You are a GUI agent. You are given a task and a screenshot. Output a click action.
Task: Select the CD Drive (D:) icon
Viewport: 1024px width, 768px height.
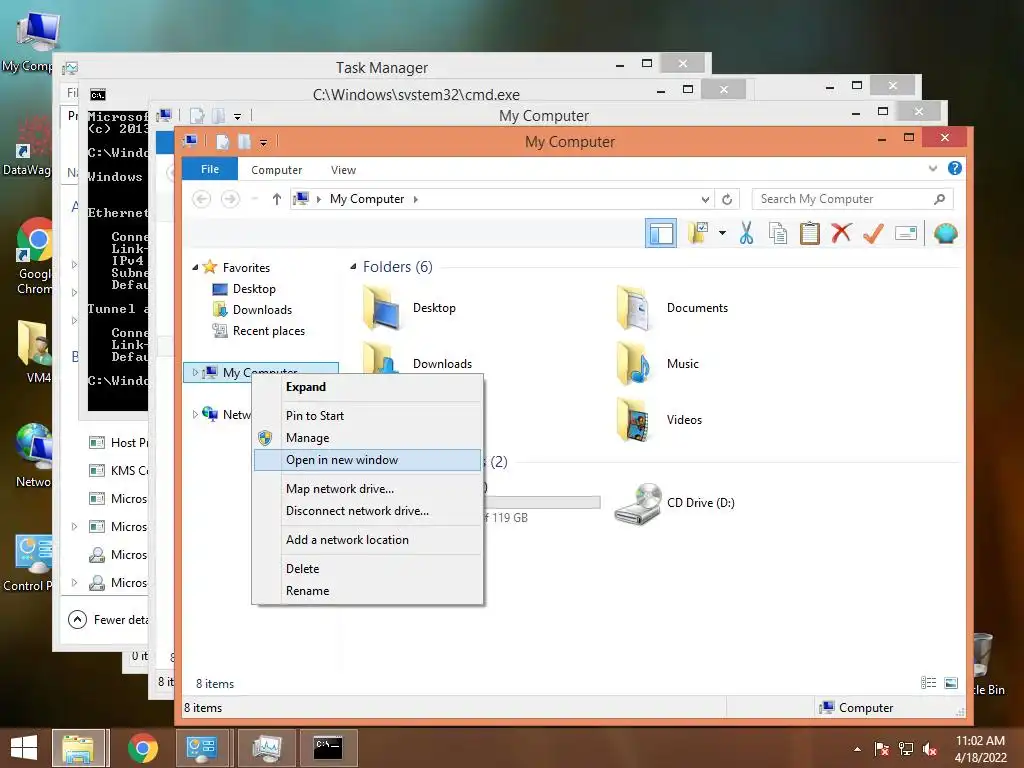coord(638,503)
